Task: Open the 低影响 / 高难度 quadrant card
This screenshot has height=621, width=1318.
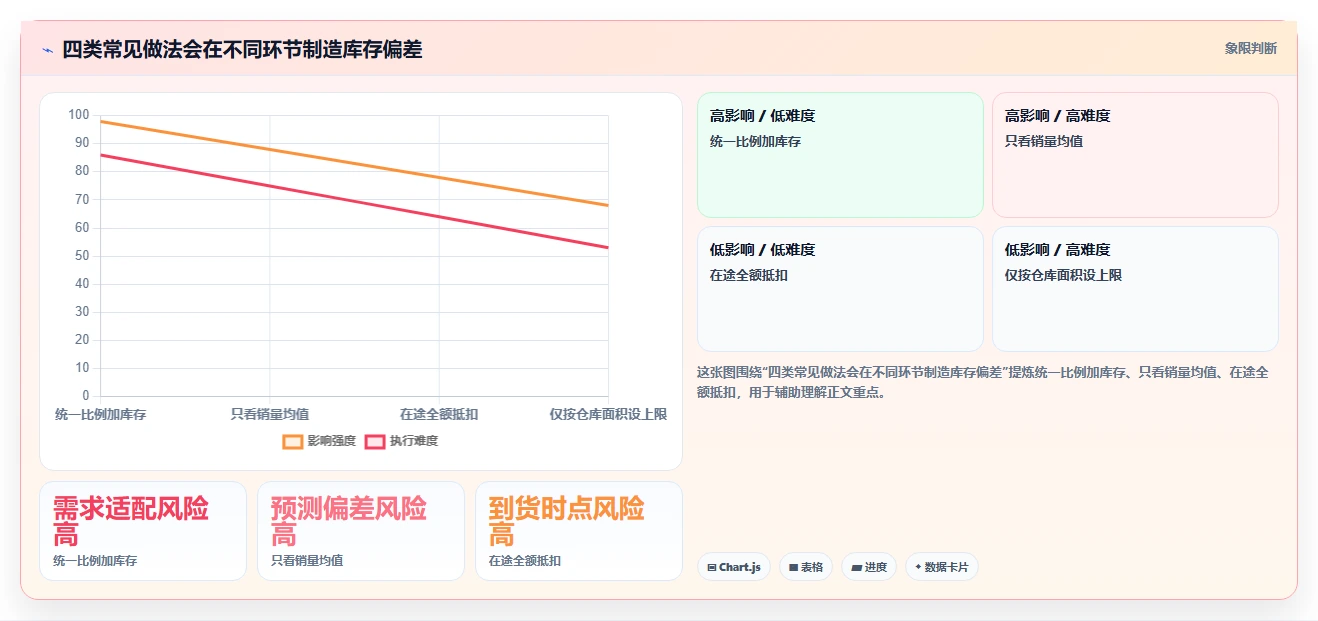Action: click(x=1135, y=289)
